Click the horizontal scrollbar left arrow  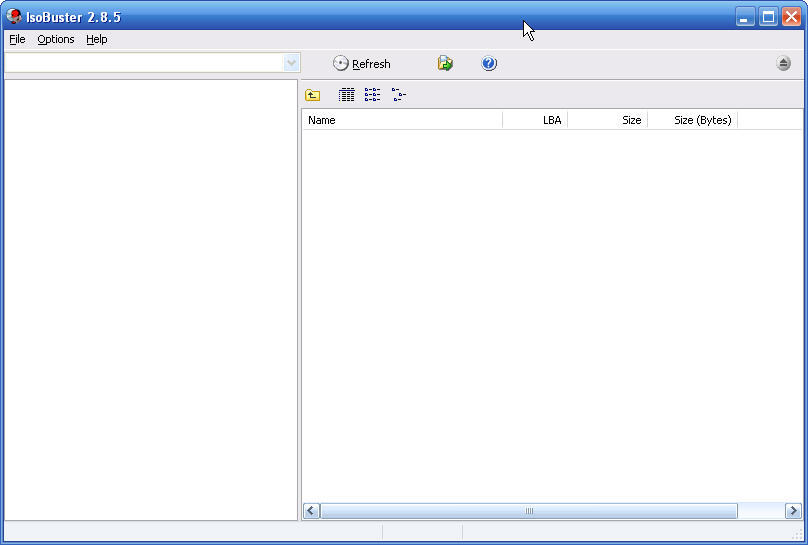pos(311,511)
